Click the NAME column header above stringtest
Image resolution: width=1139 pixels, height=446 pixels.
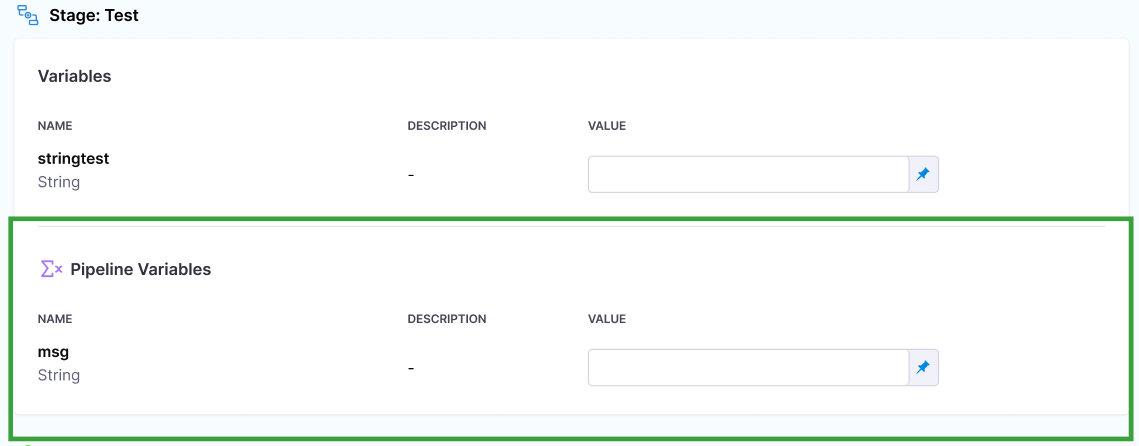[55, 126]
